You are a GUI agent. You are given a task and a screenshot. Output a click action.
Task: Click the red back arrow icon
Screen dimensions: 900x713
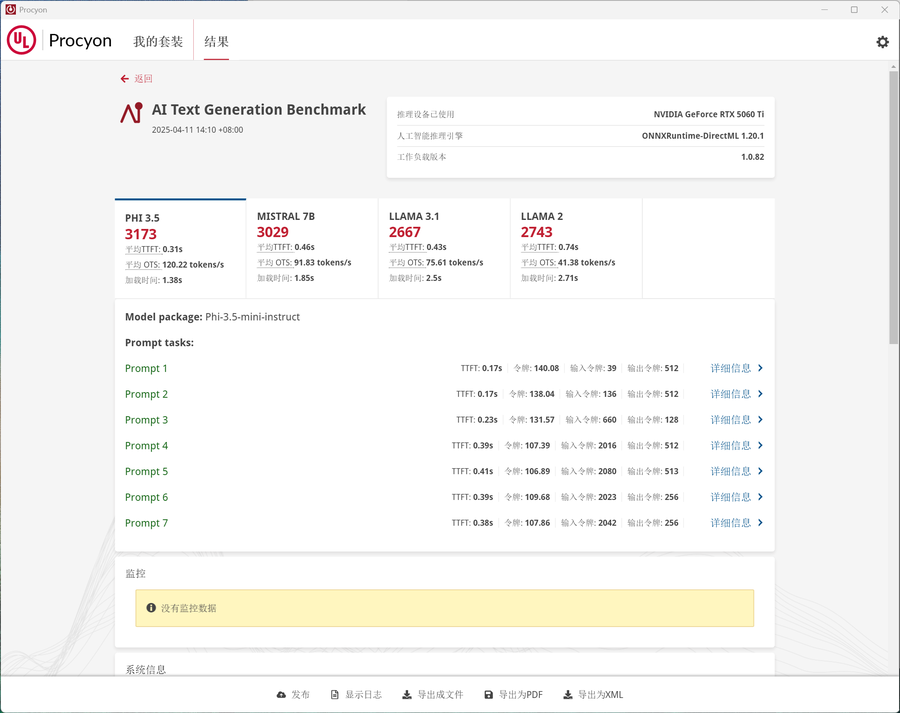pos(125,79)
